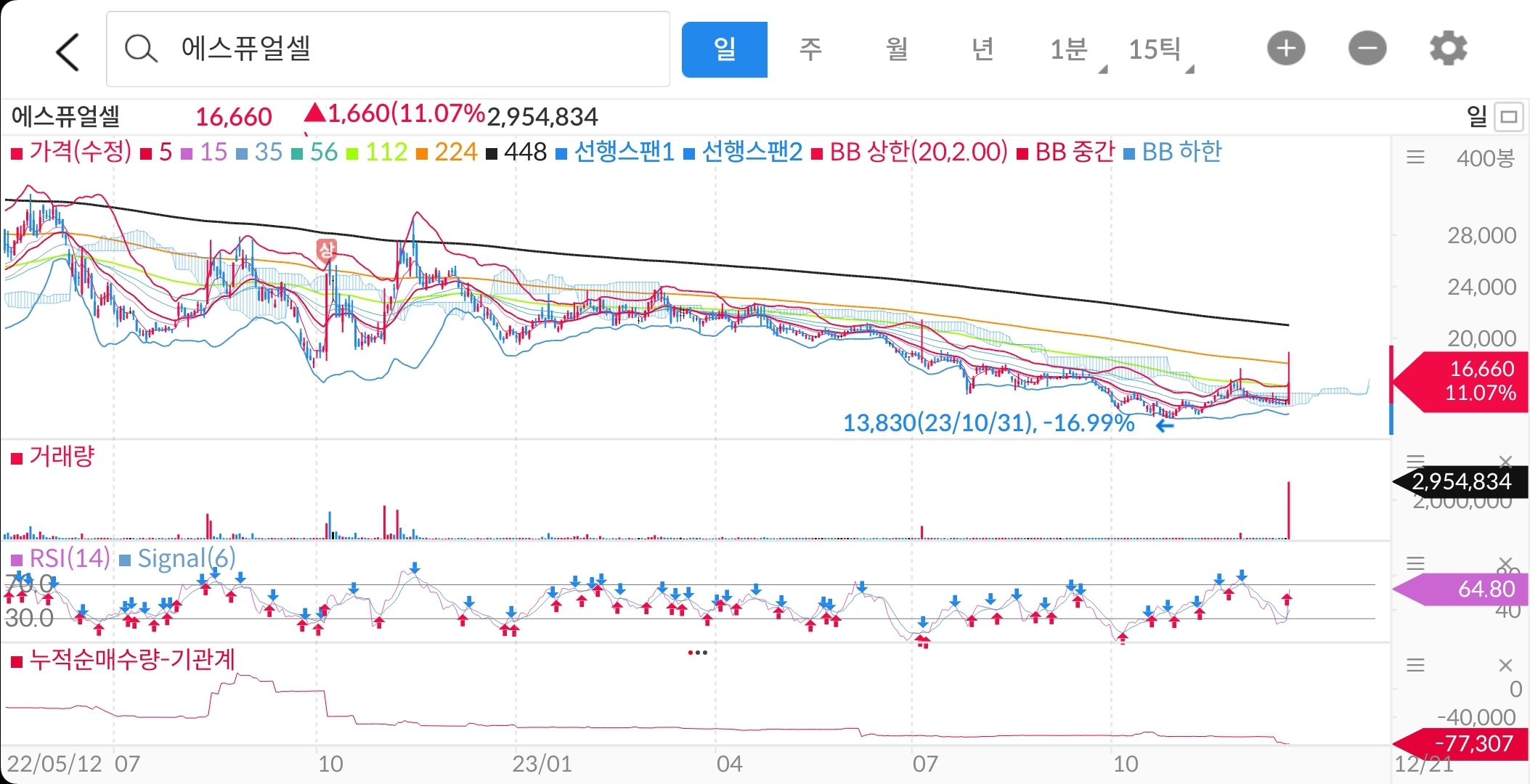Open 누적순매수량 panel hamburger menu
Viewport: 1530px width, 784px height.
(1415, 665)
